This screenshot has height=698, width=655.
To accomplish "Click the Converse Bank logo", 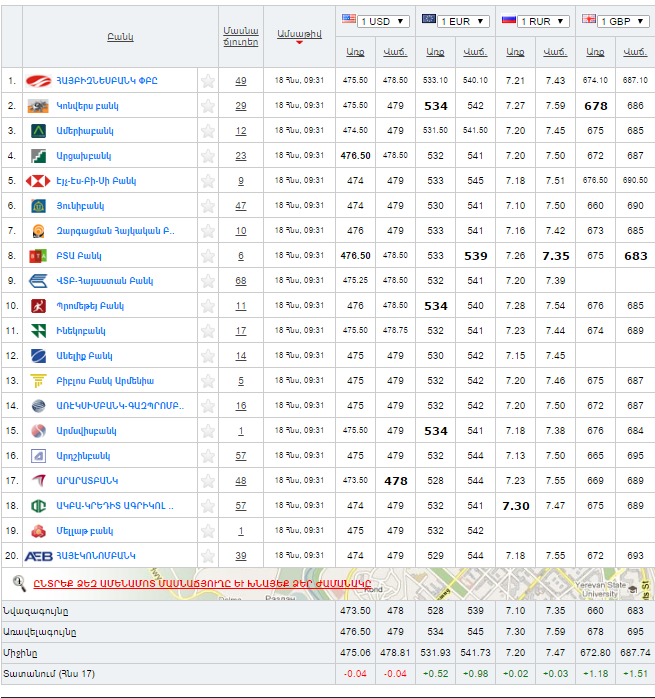I will click(x=38, y=106).
